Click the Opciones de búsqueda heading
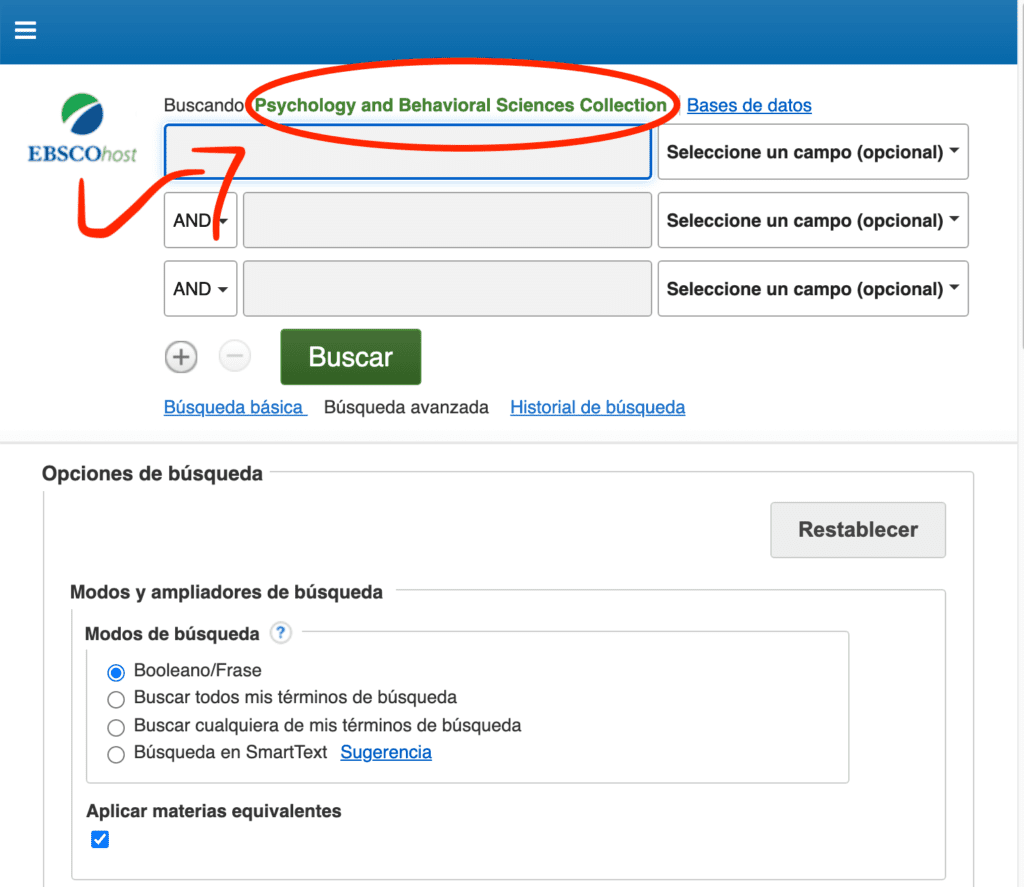This screenshot has width=1024, height=887. coord(152,474)
